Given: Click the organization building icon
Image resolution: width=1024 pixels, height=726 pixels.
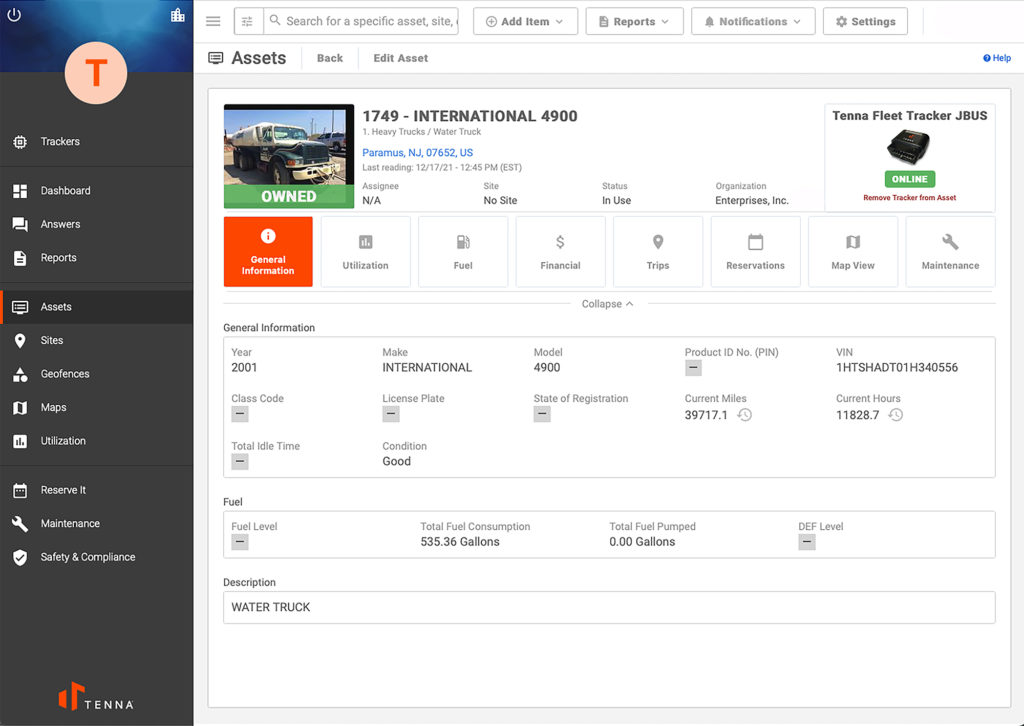Looking at the screenshot, I should [178, 15].
